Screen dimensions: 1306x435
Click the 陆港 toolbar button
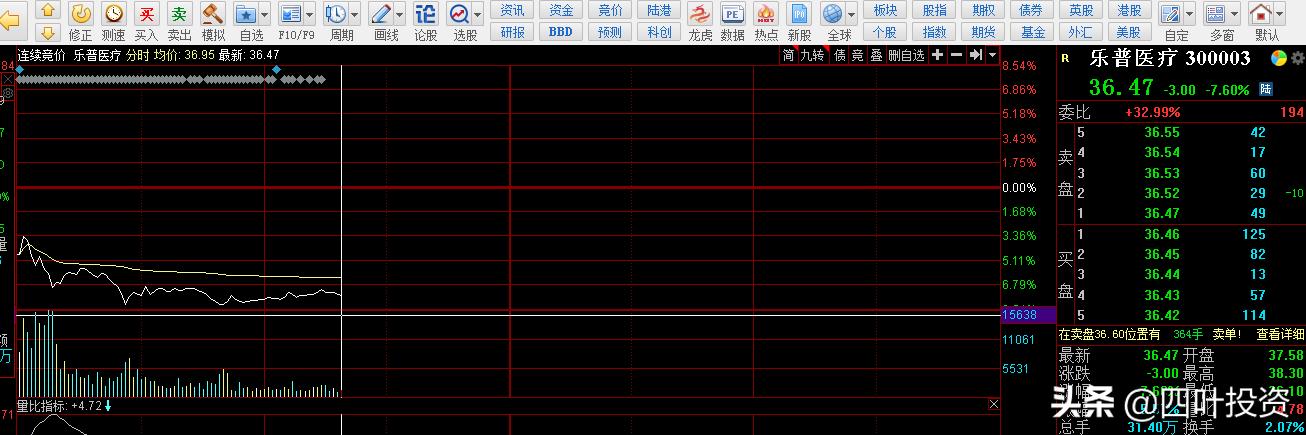(659, 10)
